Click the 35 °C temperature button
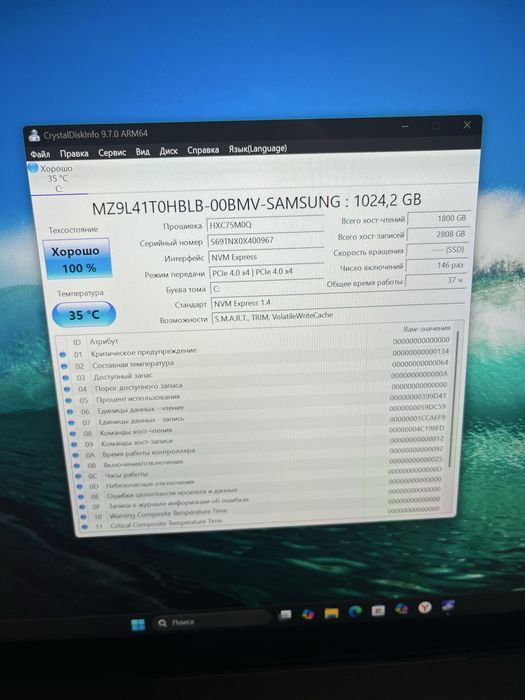 coord(84,315)
